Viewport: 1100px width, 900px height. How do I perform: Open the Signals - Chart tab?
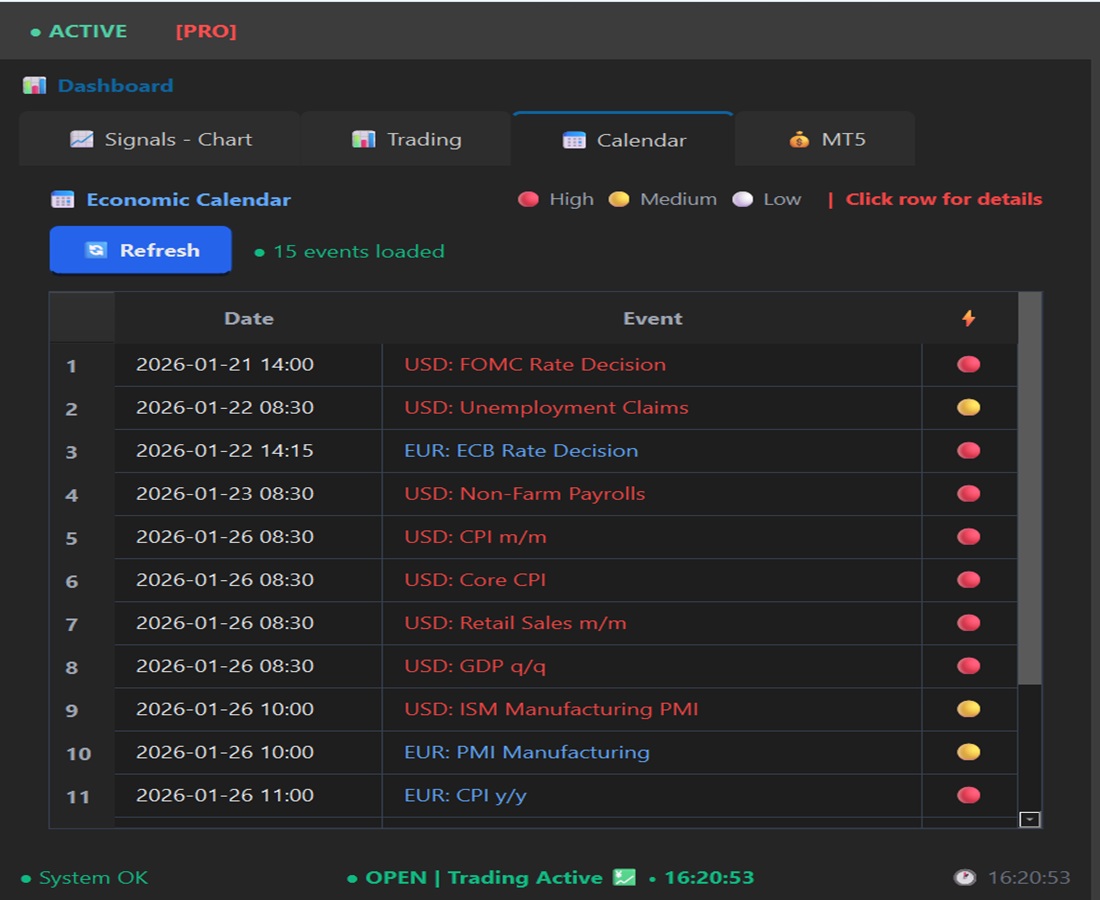[160, 140]
